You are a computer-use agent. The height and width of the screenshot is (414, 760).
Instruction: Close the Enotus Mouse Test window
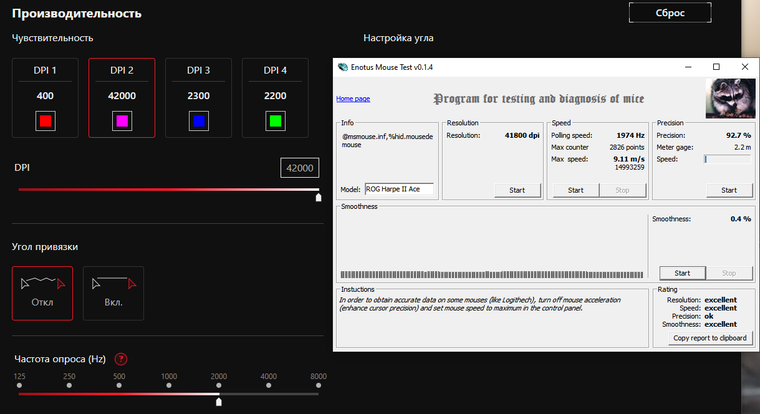coord(745,67)
